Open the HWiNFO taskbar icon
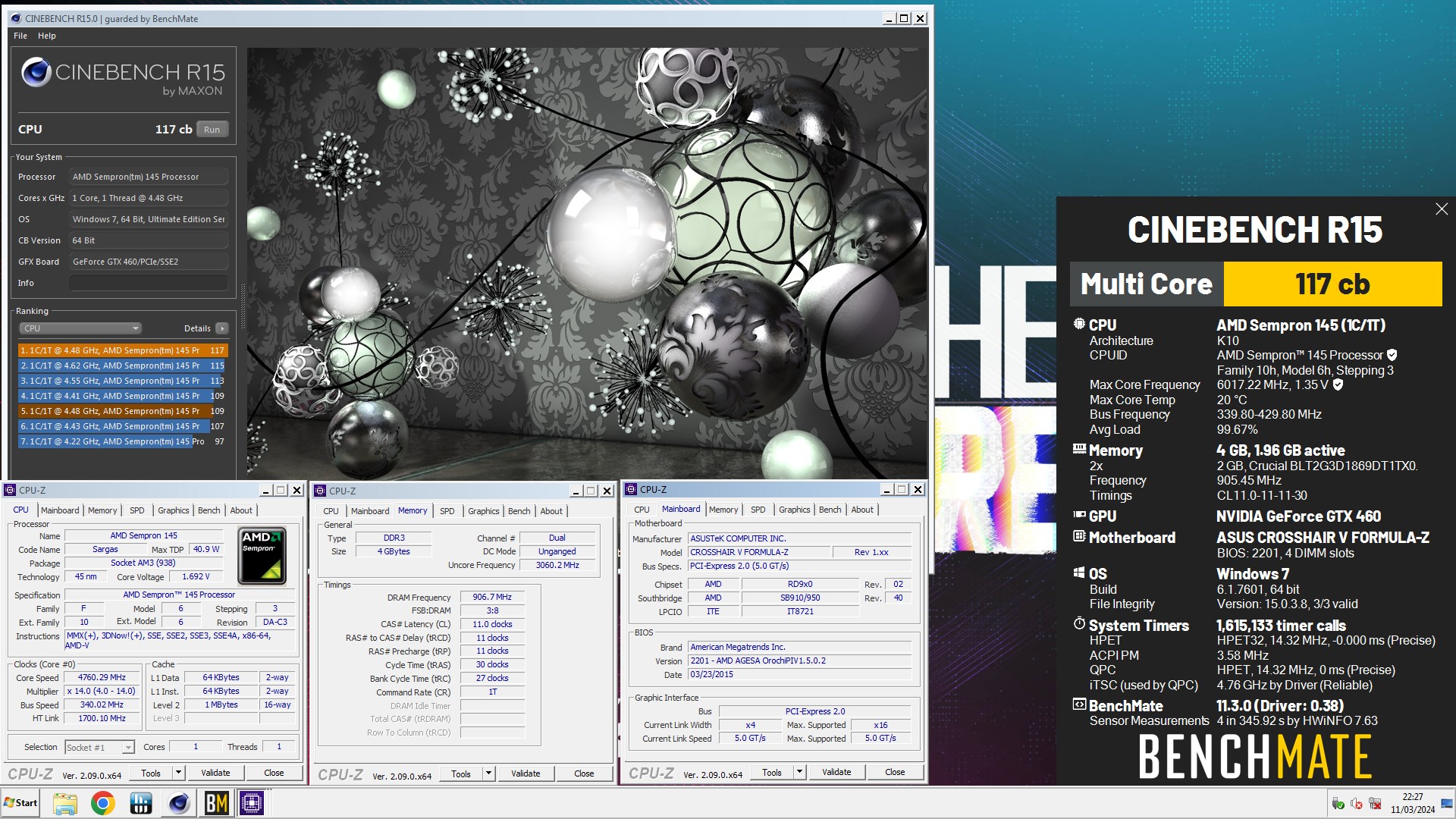 (x=141, y=803)
